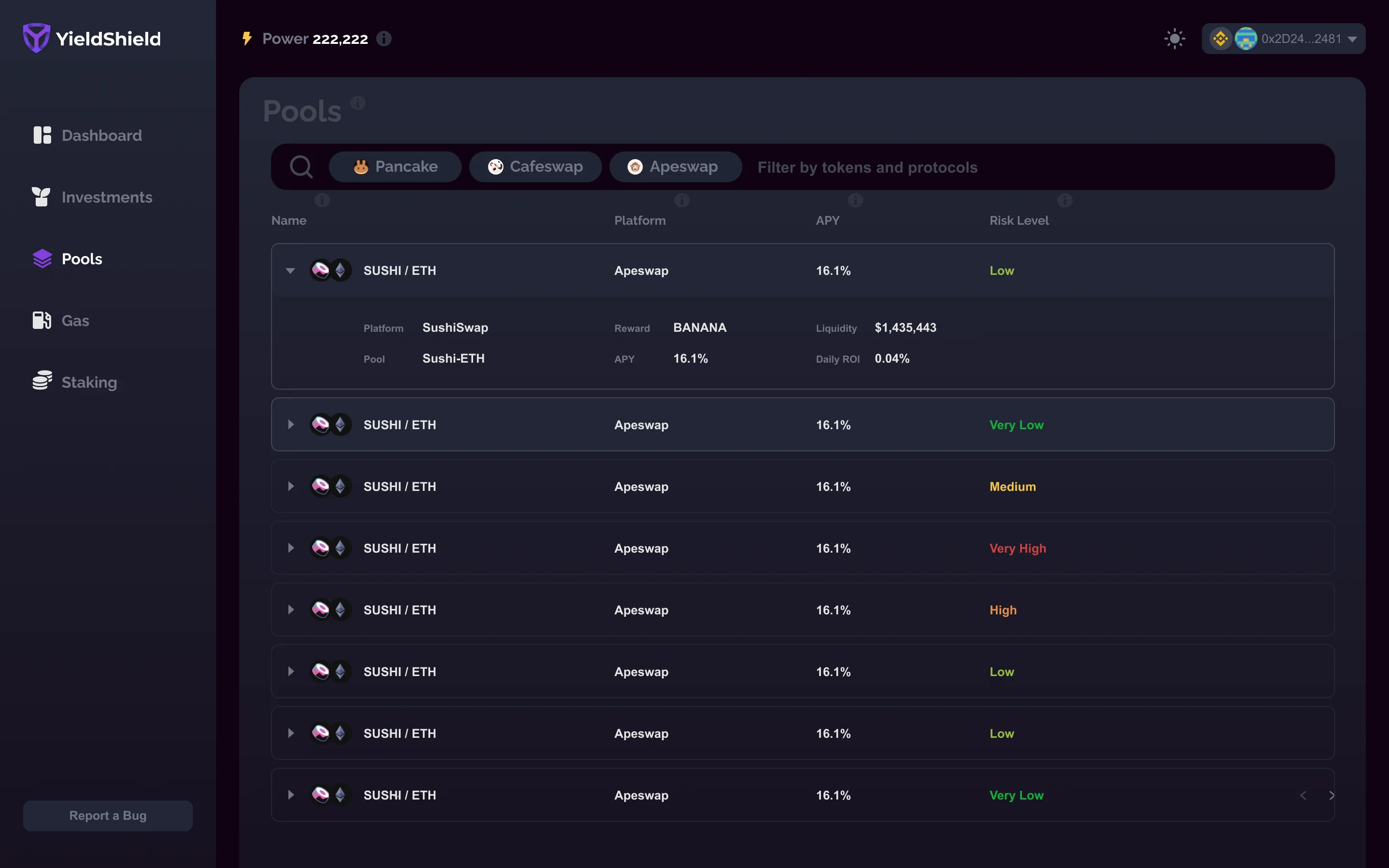Open the Dashboard page
1389x868 pixels.
[88, 136]
